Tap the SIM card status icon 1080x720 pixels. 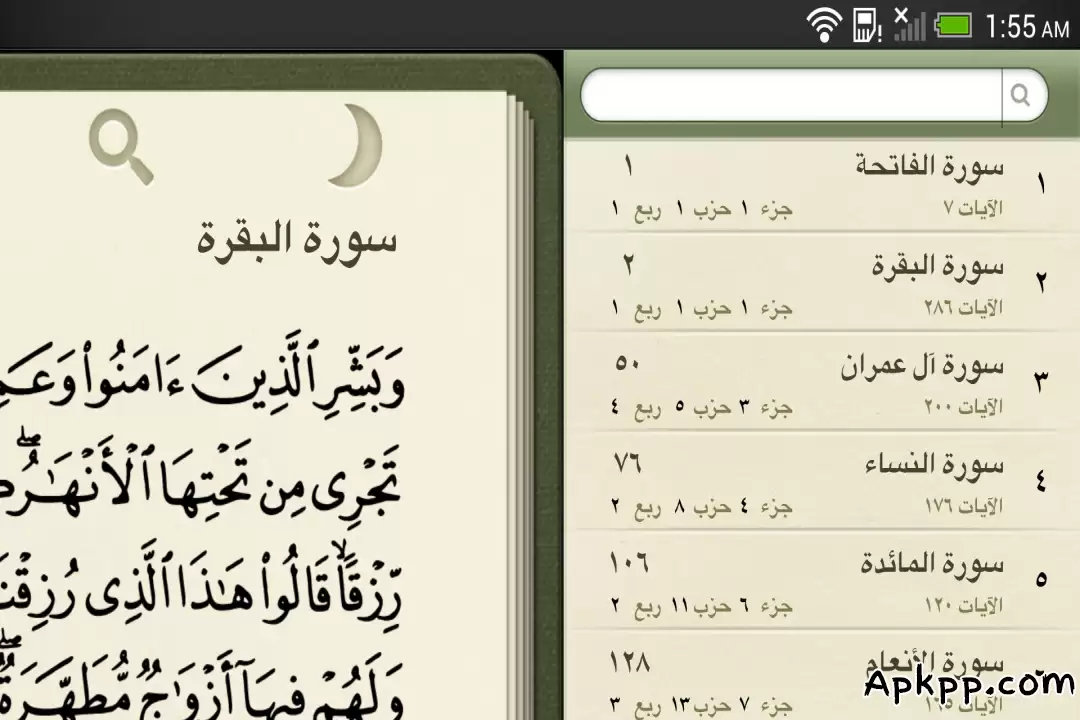862,25
